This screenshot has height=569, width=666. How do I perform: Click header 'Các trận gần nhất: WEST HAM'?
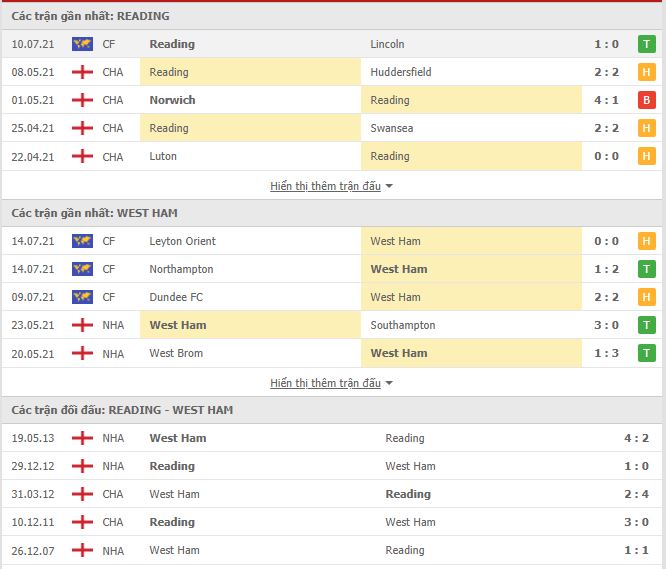click(95, 213)
